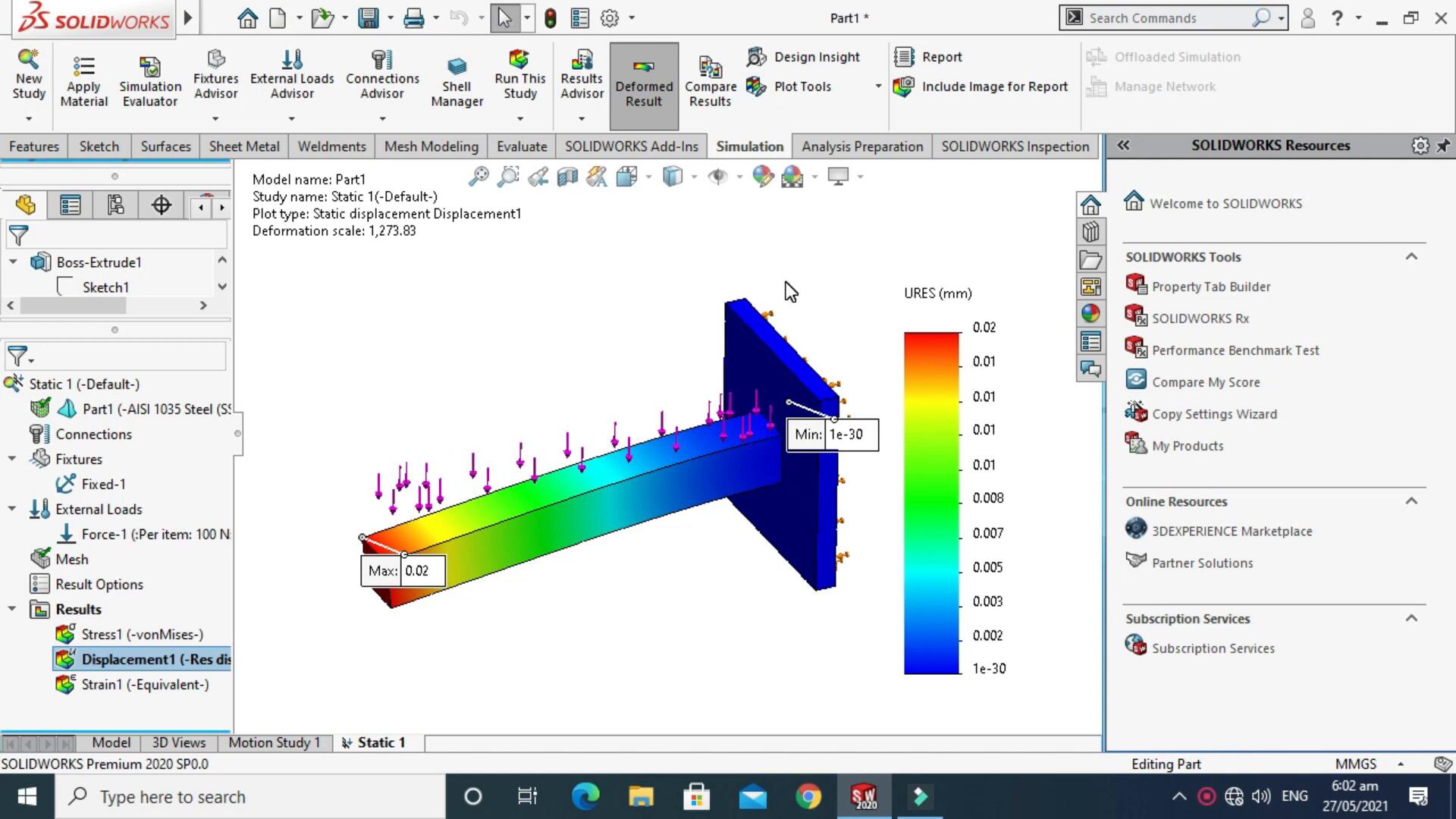Open the 3DEXPERIENCE Marketplace link
The height and width of the screenshot is (819, 1456).
[1231, 532]
